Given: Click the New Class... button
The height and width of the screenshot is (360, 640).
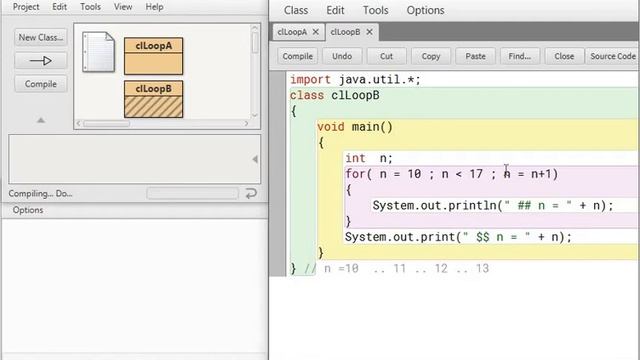Looking at the screenshot, I should (41, 38).
